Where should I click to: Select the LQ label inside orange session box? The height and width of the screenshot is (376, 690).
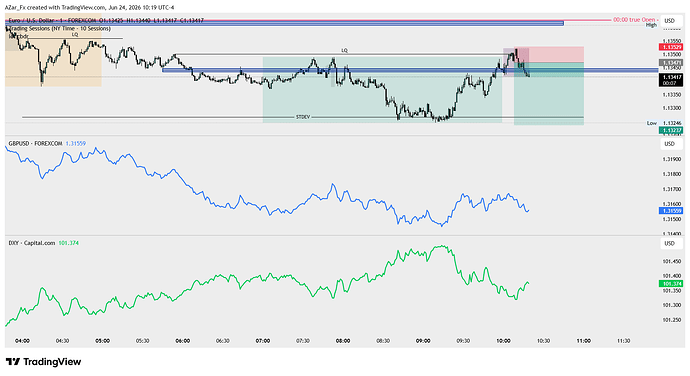[x=75, y=34]
